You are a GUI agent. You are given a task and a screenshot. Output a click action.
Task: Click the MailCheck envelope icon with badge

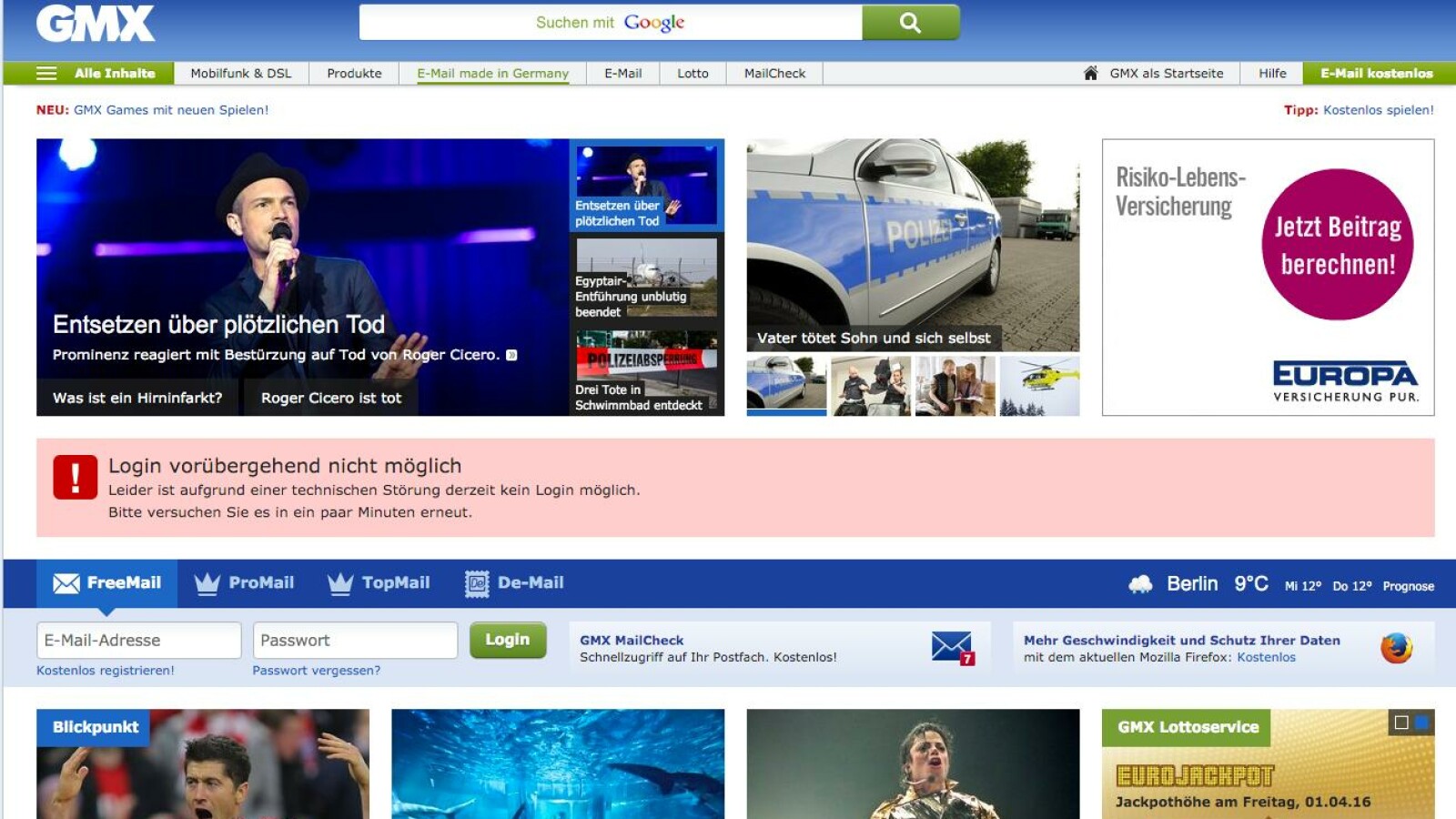(953, 648)
